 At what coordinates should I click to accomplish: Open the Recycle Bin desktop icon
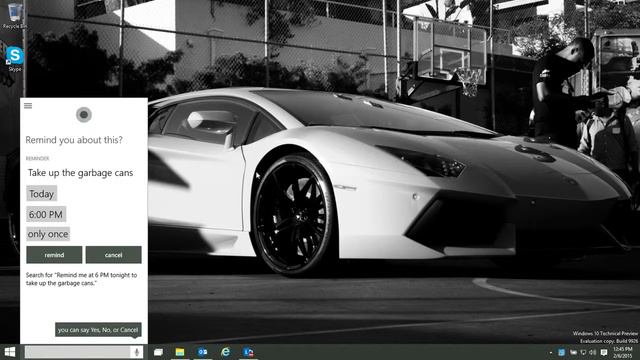pyautogui.click(x=15, y=16)
